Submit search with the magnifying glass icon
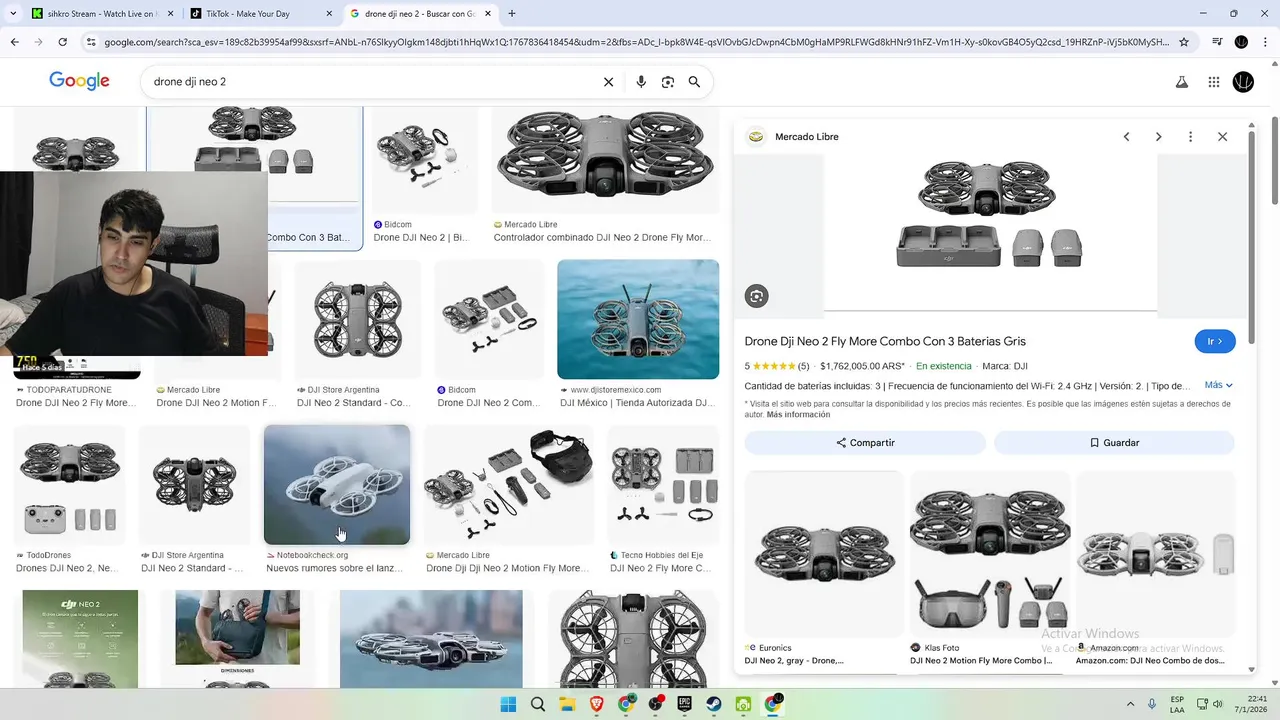Screen dimensions: 1280x720 [694, 82]
